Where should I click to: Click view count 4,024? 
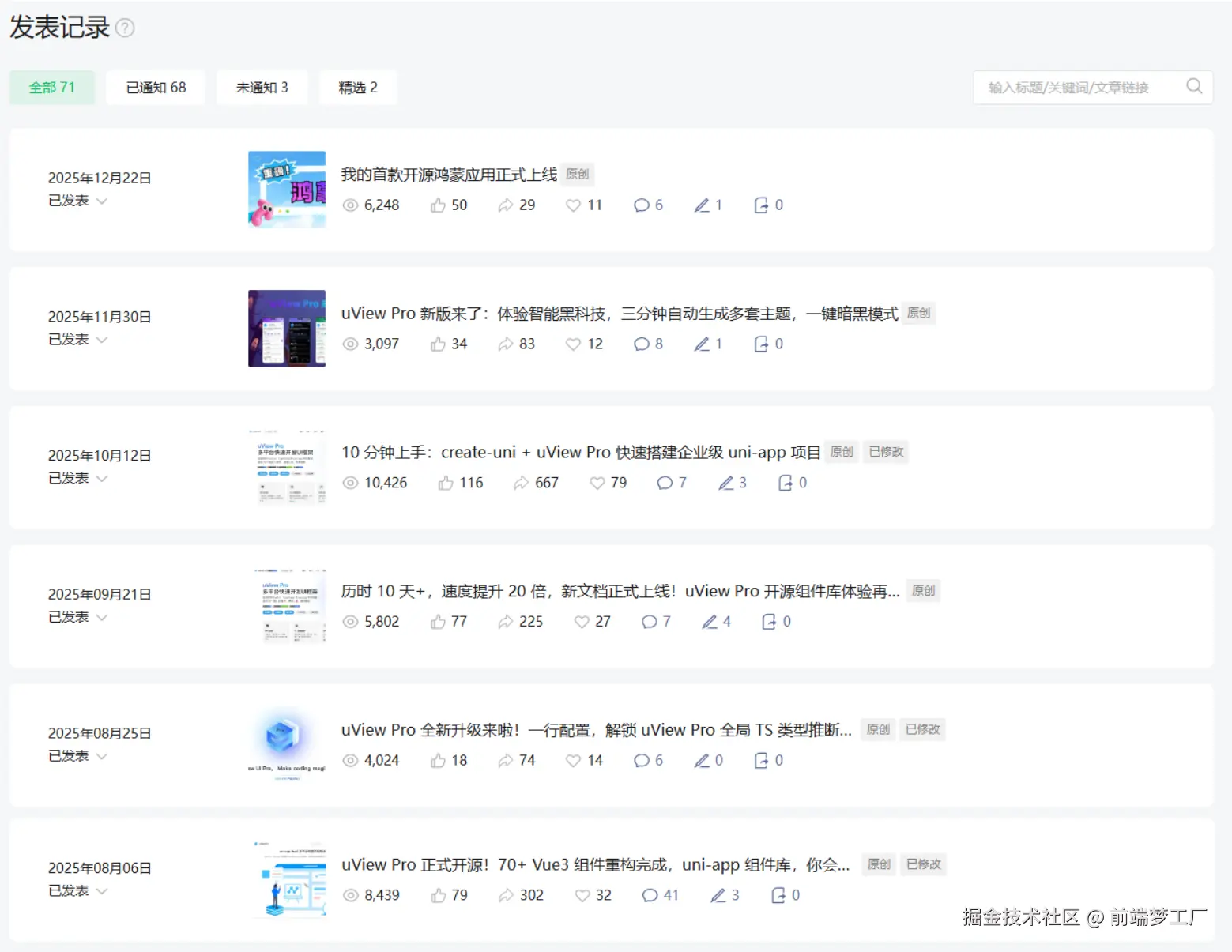(382, 760)
